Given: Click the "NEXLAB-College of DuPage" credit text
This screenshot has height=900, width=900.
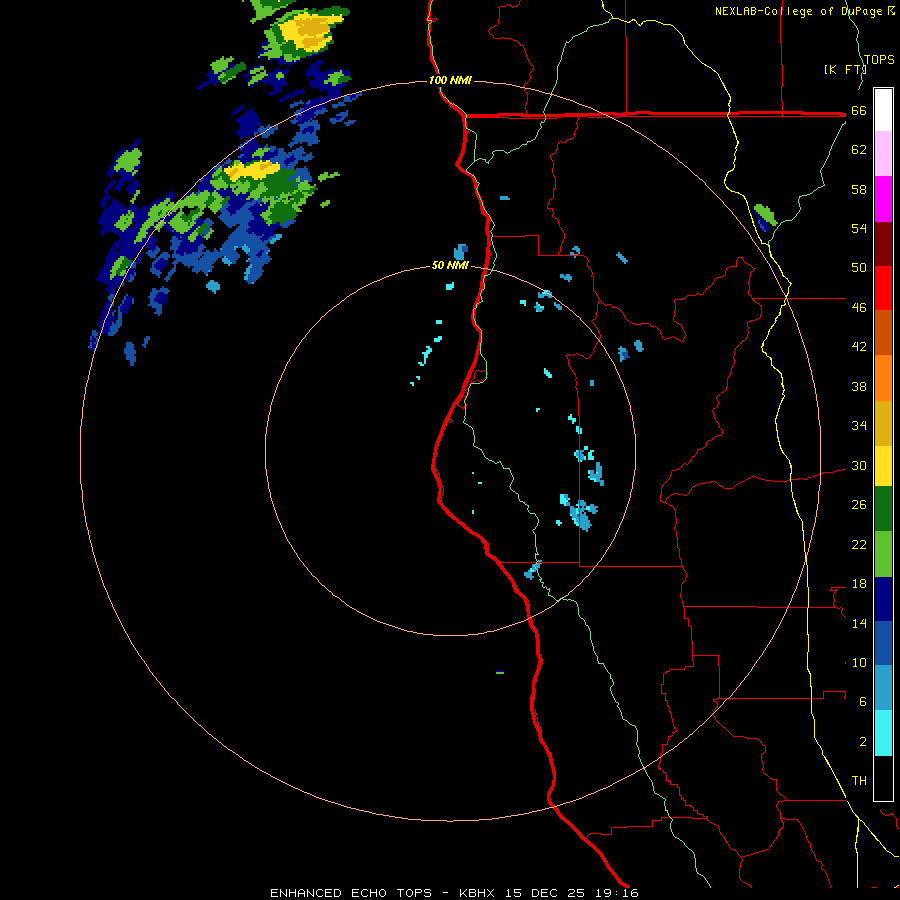Looking at the screenshot, I should pyautogui.click(x=800, y=11).
